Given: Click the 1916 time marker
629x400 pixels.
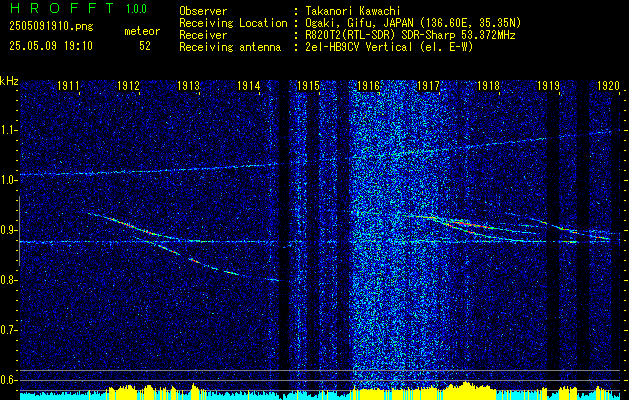Looking at the screenshot, I should click(368, 86).
